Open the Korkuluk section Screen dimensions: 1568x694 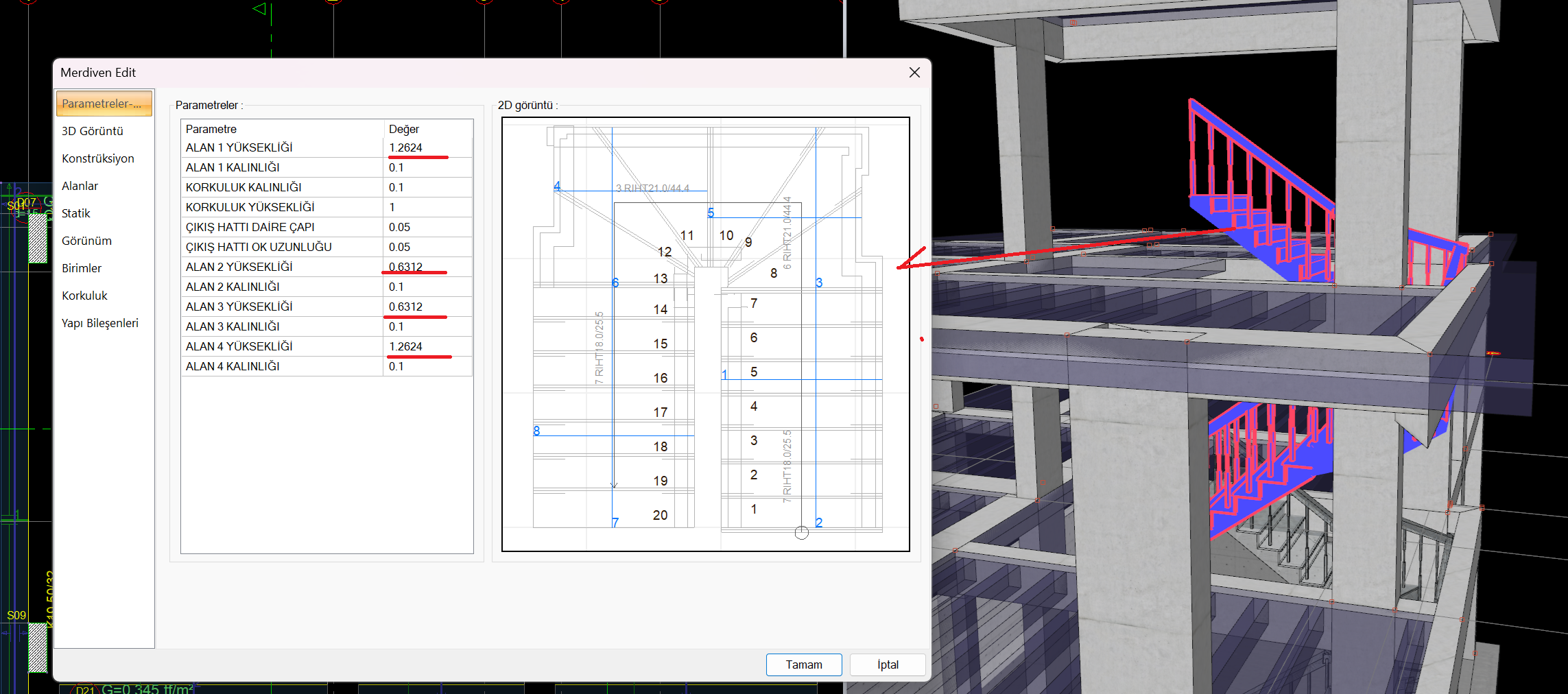84,296
